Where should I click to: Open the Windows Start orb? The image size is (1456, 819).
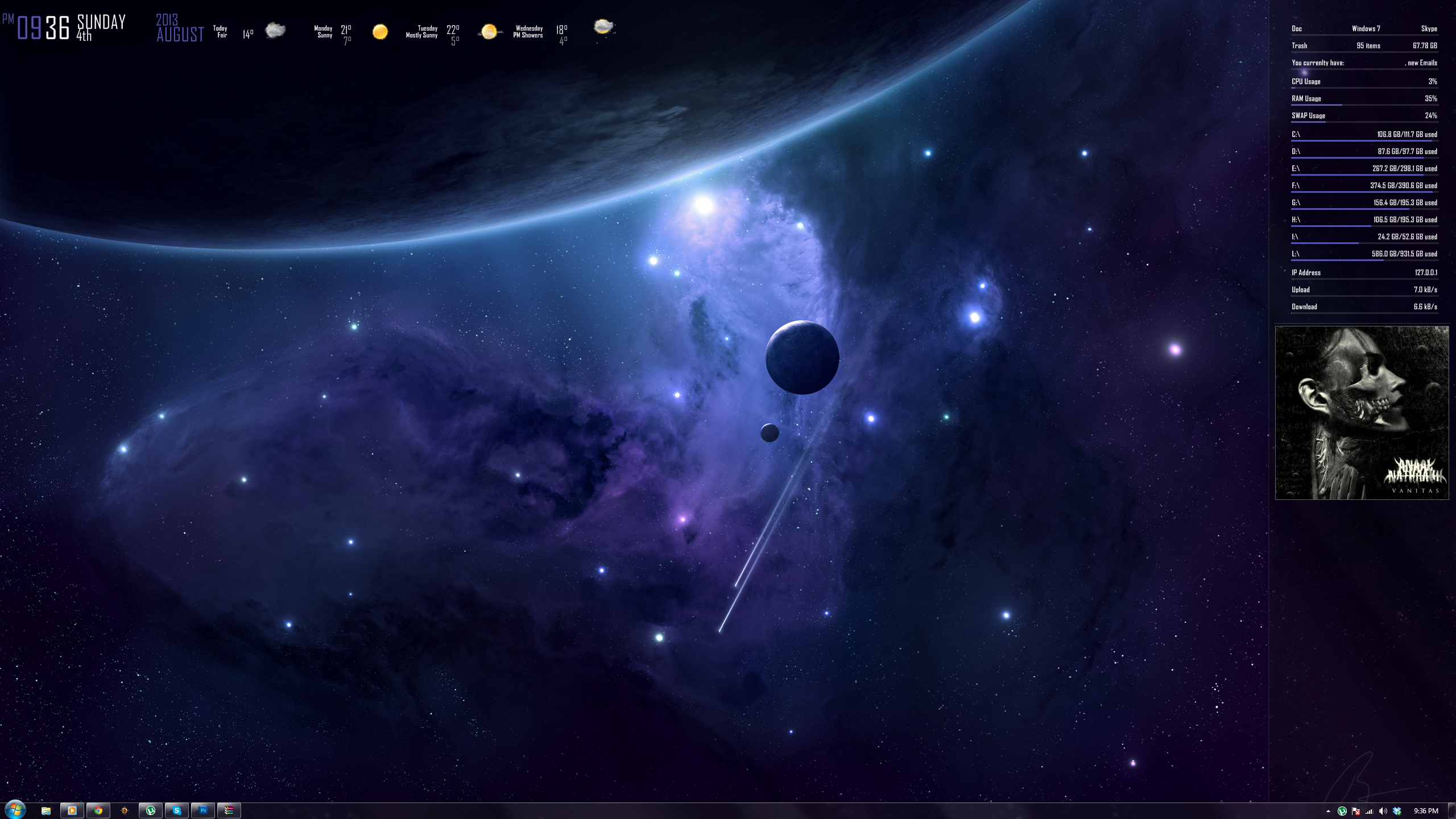click(x=15, y=810)
